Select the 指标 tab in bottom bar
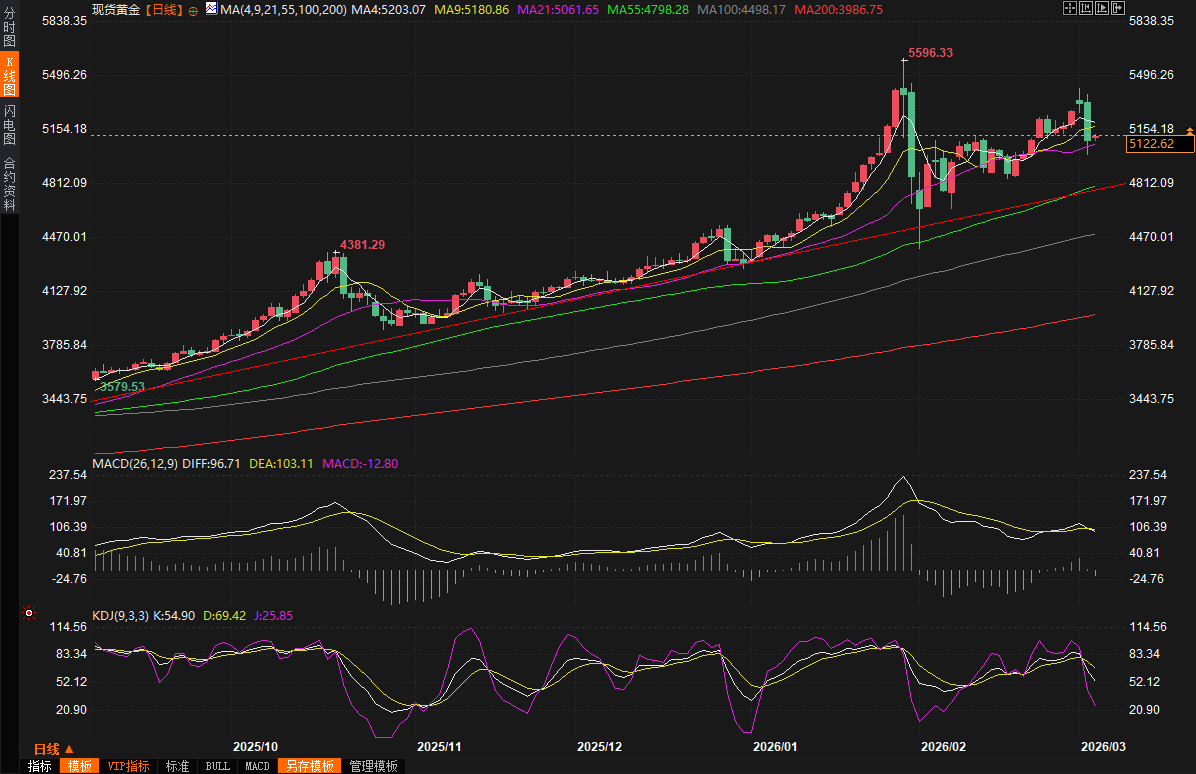 point(39,766)
